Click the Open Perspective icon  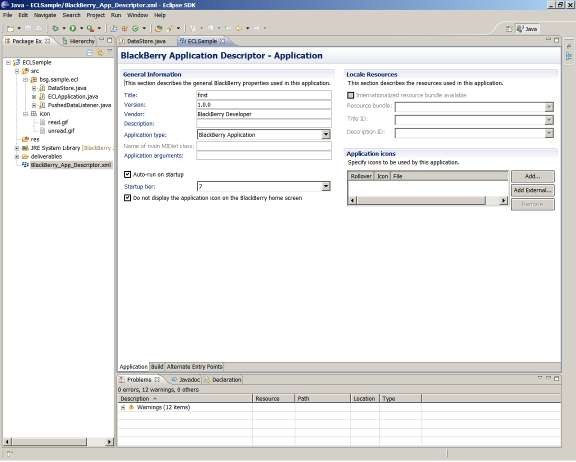pos(509,29)
